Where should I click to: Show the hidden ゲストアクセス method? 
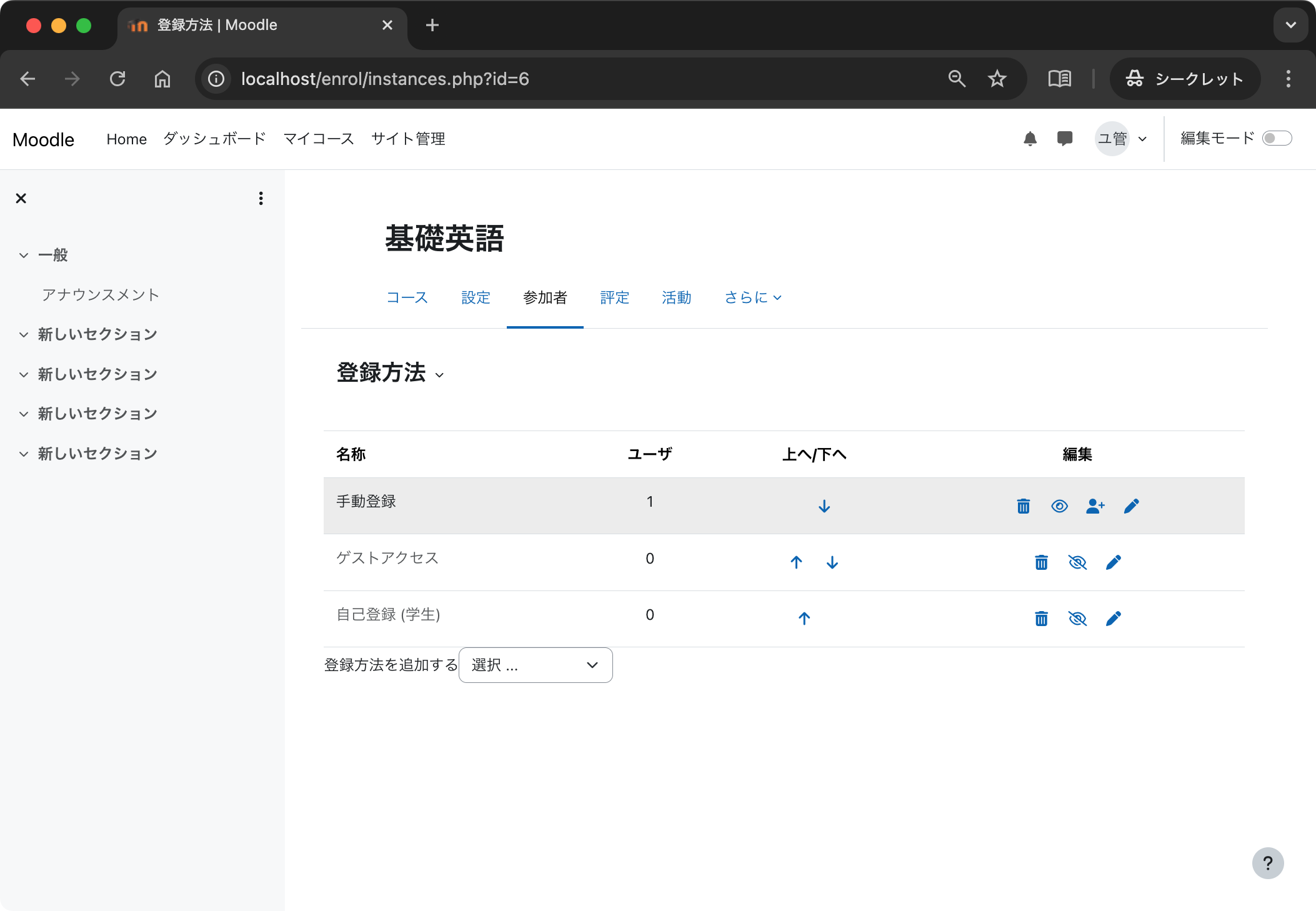[1078, 562]
